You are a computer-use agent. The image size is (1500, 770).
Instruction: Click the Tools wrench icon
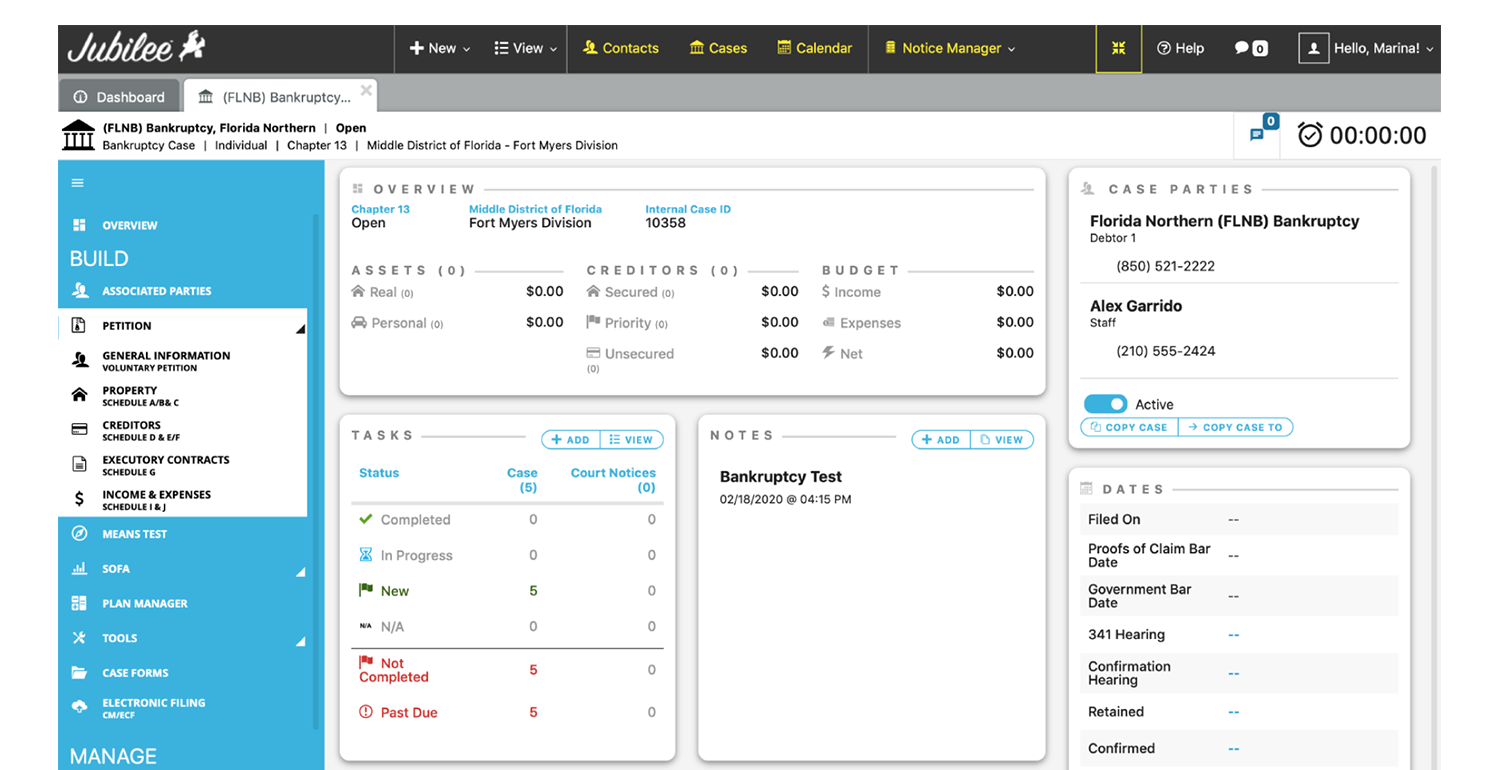tap(79, 638)
